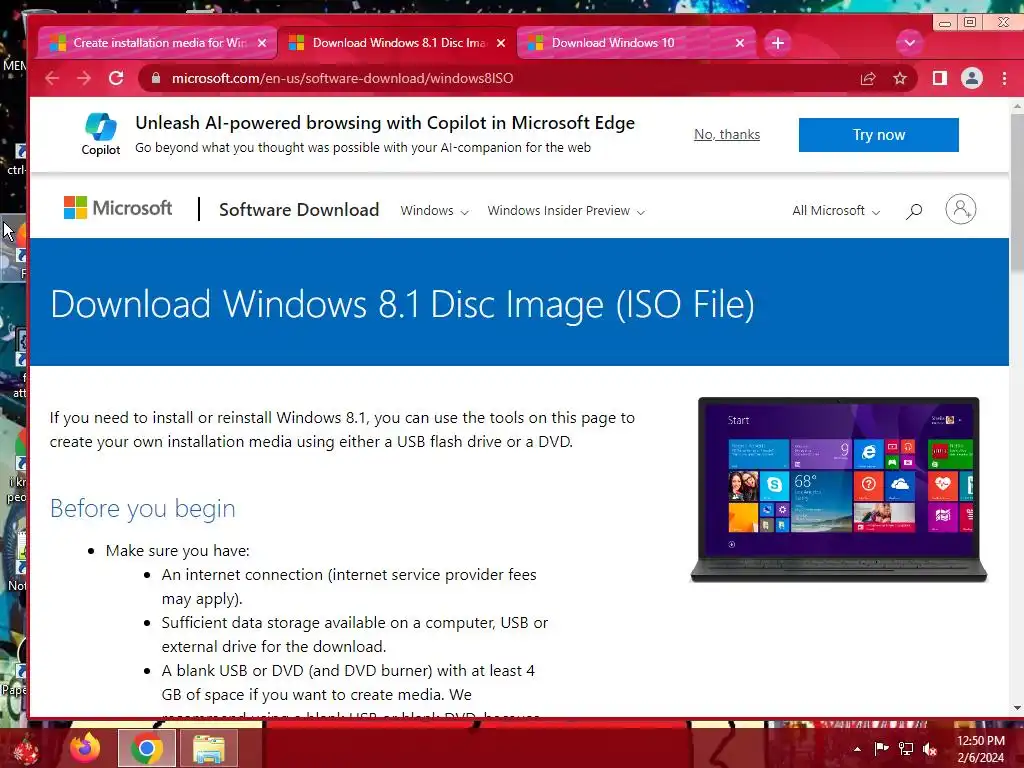Click the 'Make sure you have:' text
This screenshot has height=768, width=1024.
pos(178,551)
